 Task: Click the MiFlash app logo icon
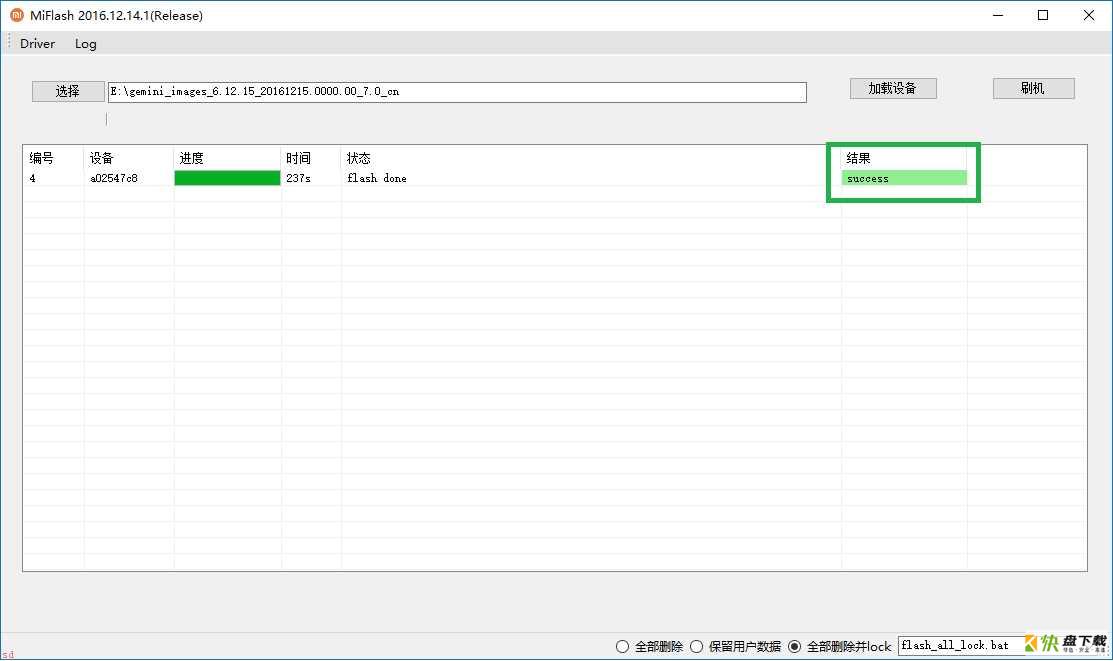(x=16, y=15)
